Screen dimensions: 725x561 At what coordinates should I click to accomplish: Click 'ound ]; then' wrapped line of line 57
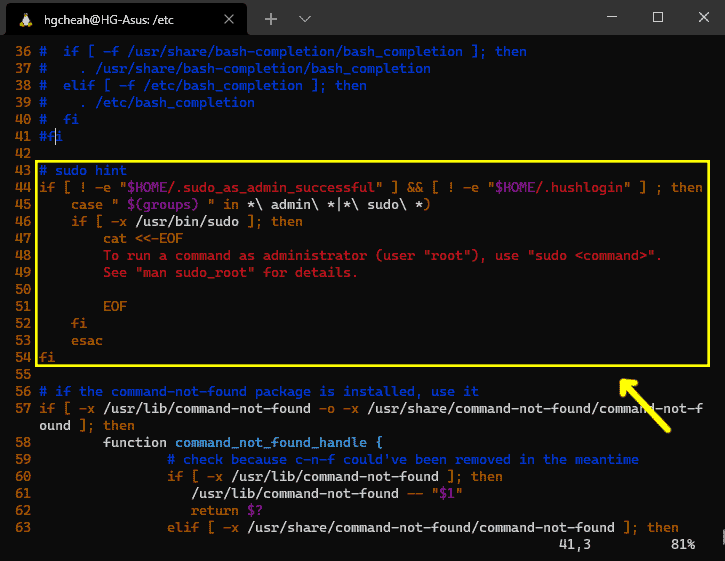coord(87,425)
